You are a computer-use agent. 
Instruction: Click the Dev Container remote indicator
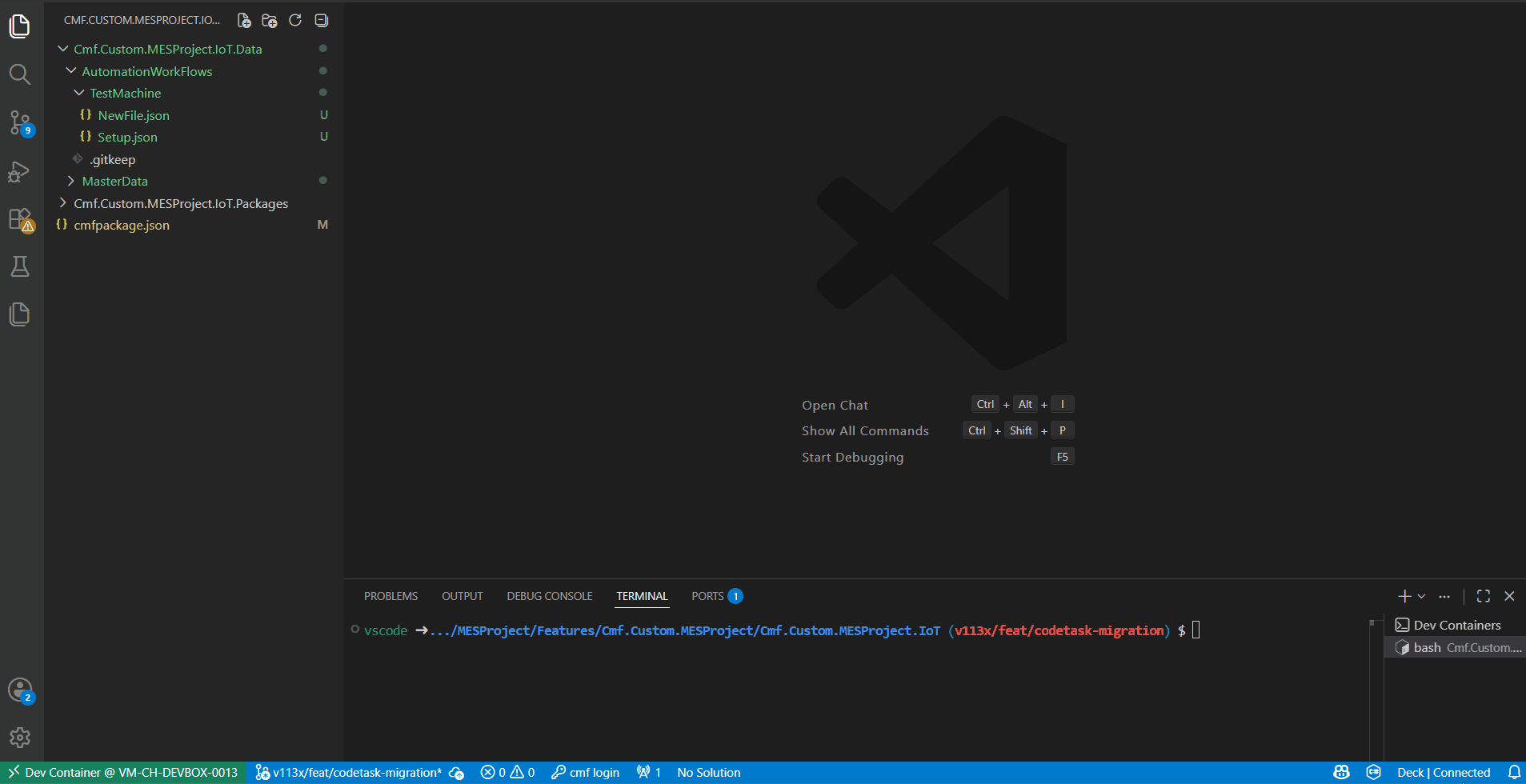point(123,773)
